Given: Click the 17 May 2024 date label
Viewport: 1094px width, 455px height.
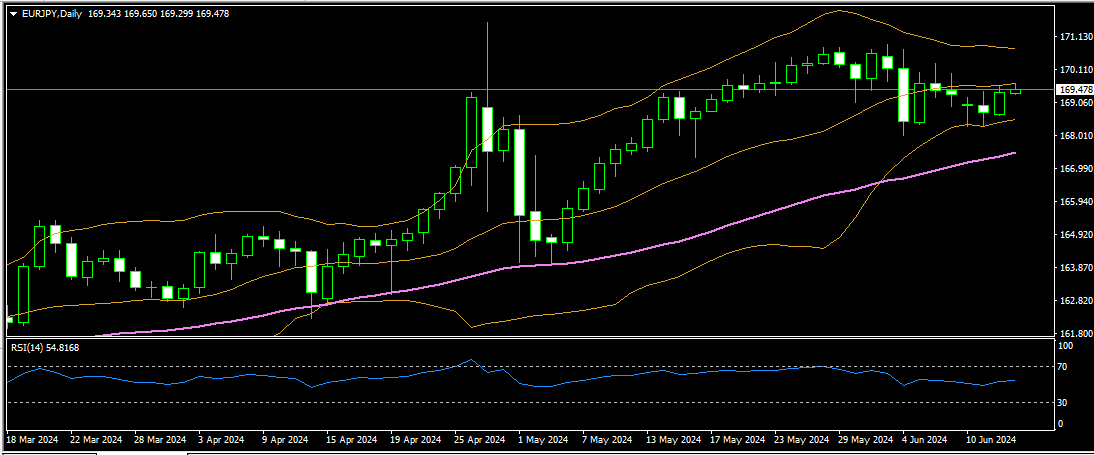Looking at the screenshot, I should pos(737,440).
